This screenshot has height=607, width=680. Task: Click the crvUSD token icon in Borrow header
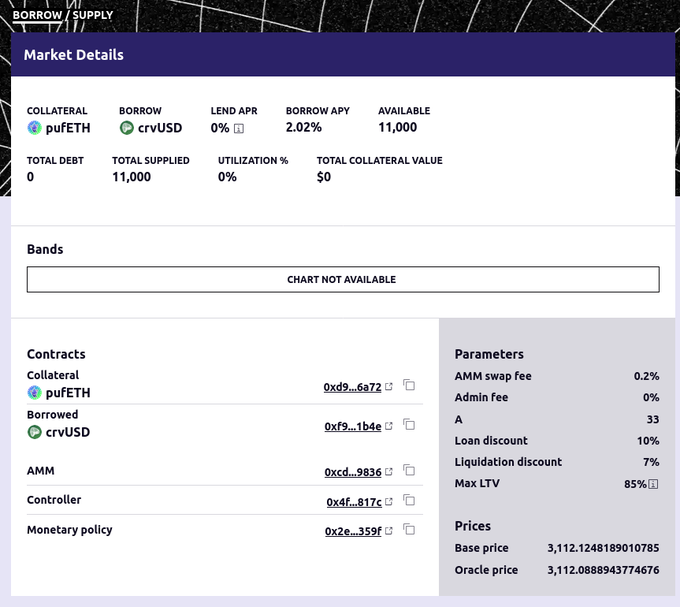tap(127, 128)
